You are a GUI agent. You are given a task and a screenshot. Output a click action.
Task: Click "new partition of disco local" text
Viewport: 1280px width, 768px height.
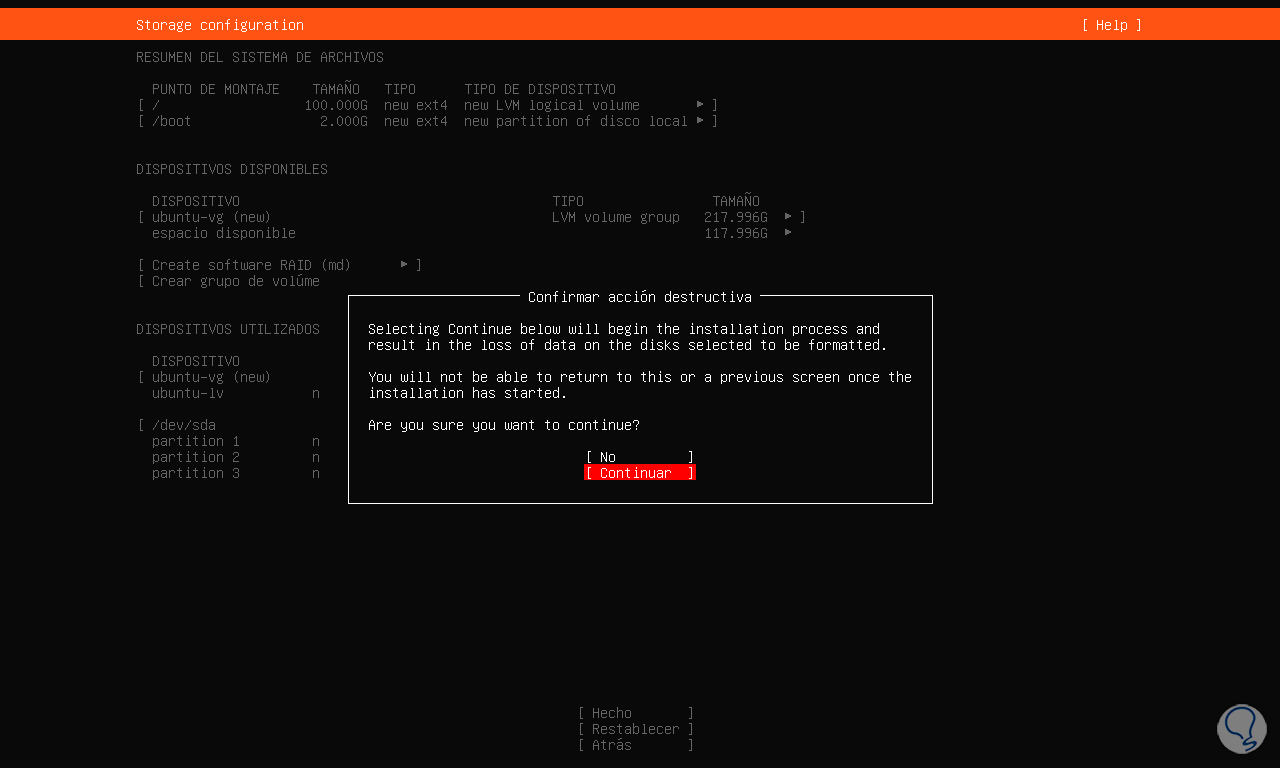coord(576,121)
